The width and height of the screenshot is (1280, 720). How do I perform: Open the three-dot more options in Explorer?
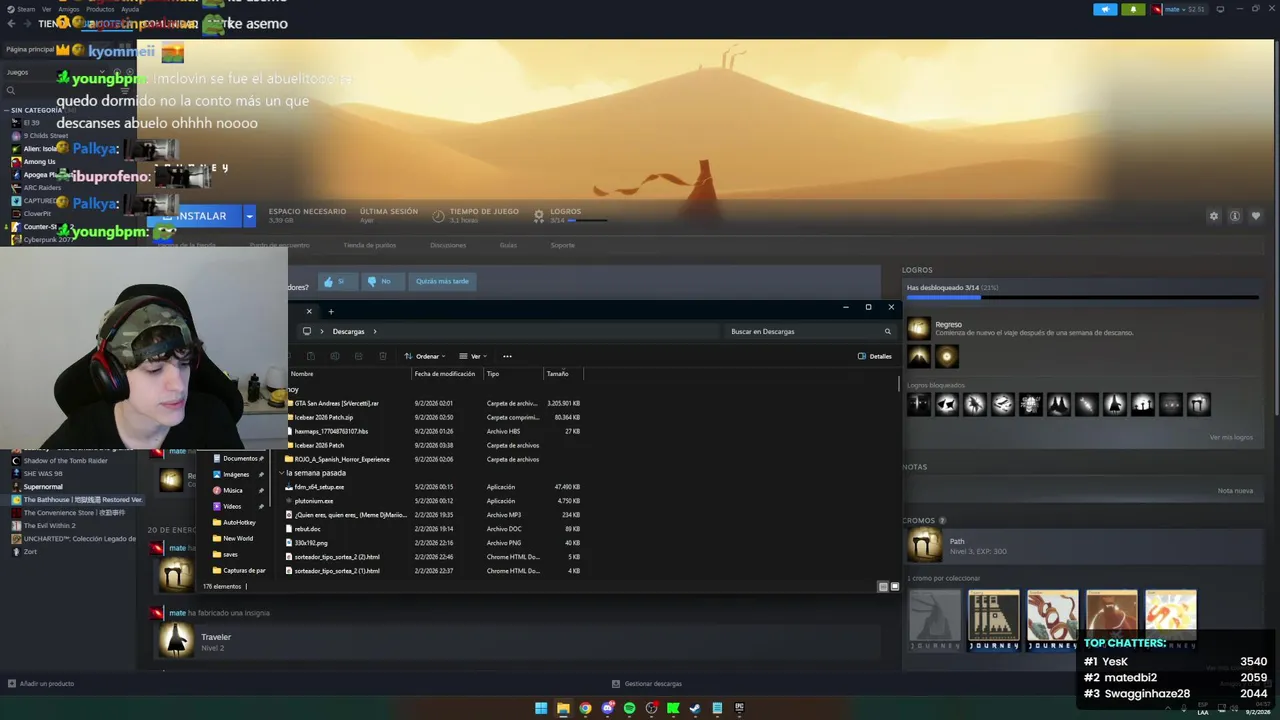[x=507, y=356]
